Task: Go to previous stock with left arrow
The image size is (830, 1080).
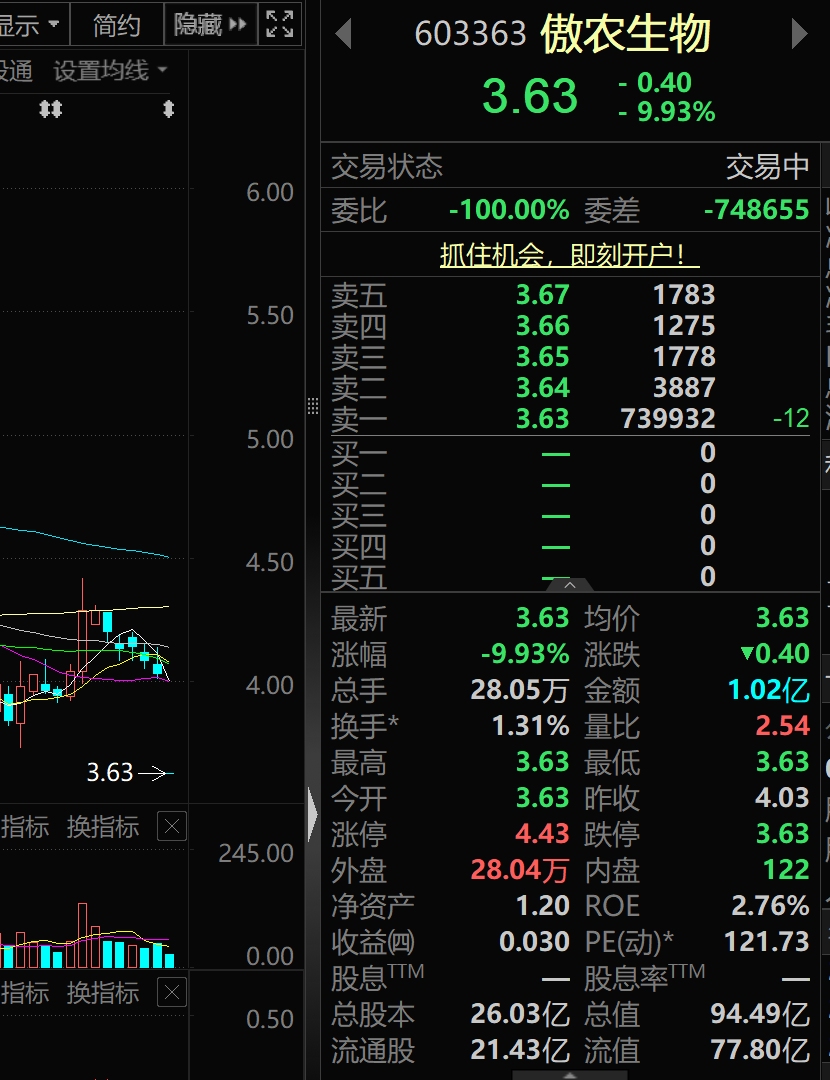Action: coord(343,33)
